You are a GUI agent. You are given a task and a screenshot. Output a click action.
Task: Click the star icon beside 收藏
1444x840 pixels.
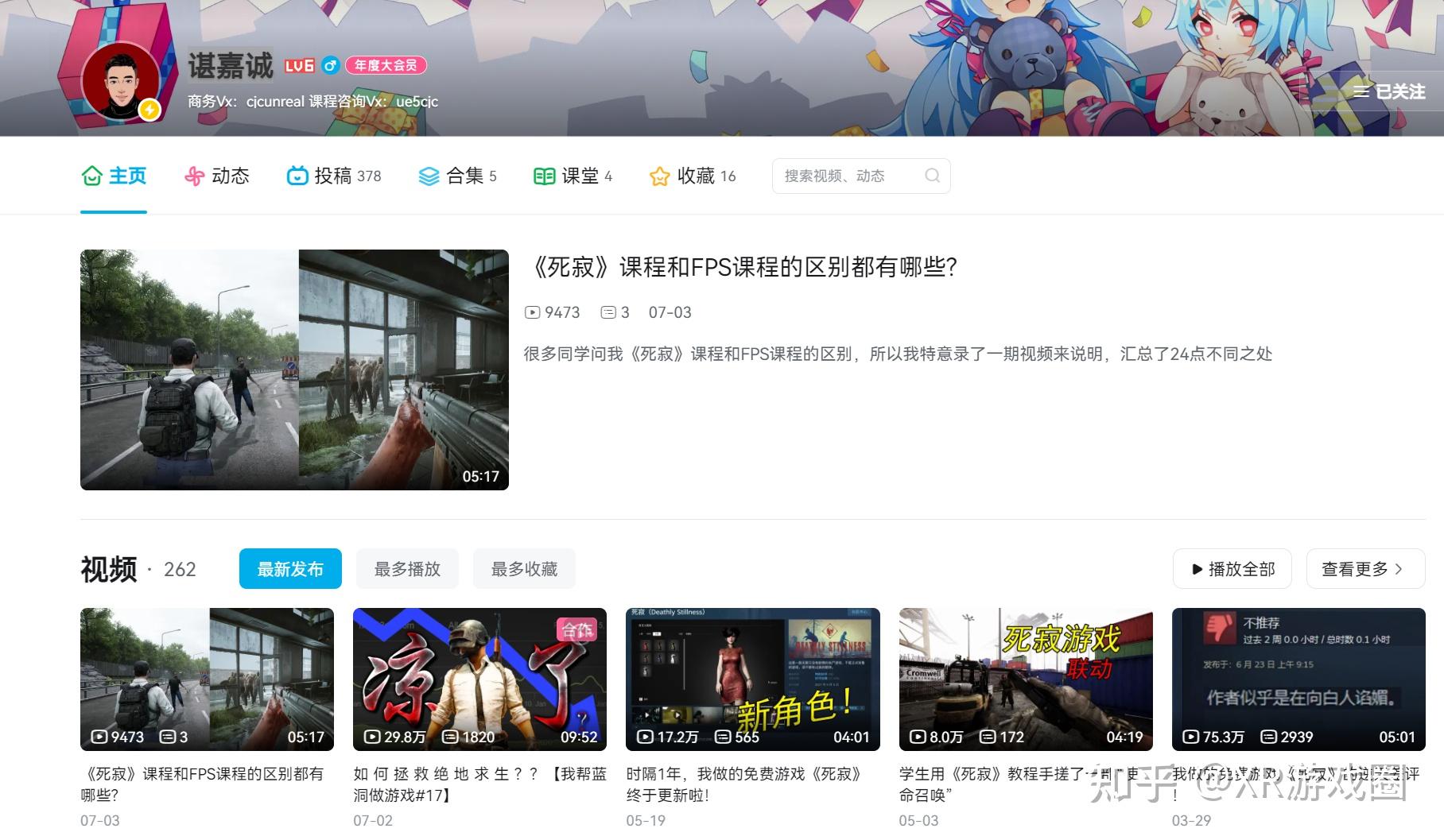coord(659,176)
